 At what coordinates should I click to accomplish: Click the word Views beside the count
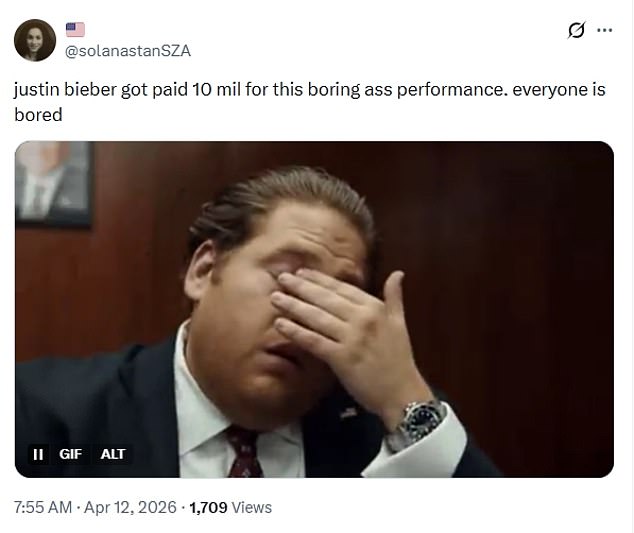point(252,508)
